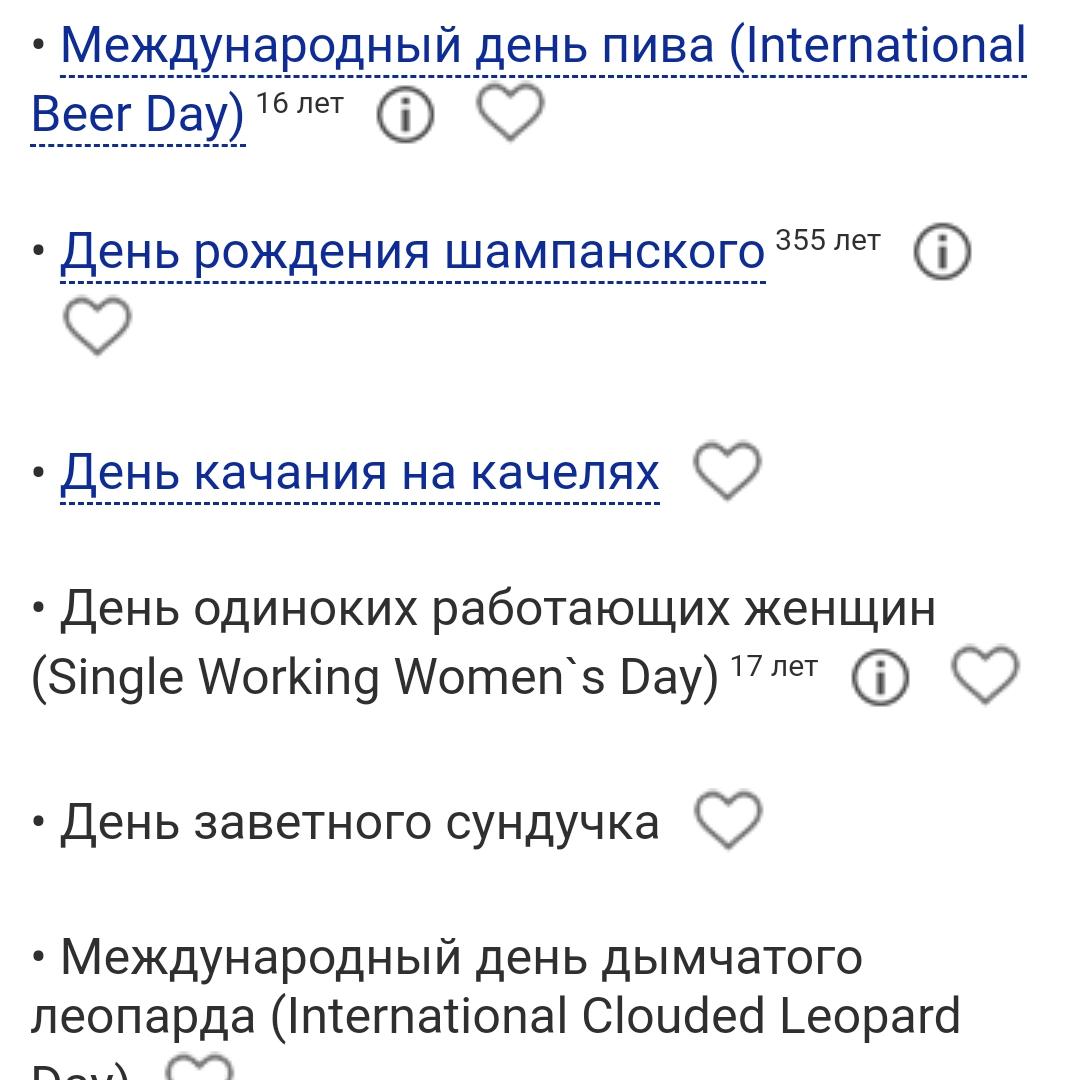1080x1080 pixels.
Task: Select День одиноких работающих женщин text
Action: [498, 610]
